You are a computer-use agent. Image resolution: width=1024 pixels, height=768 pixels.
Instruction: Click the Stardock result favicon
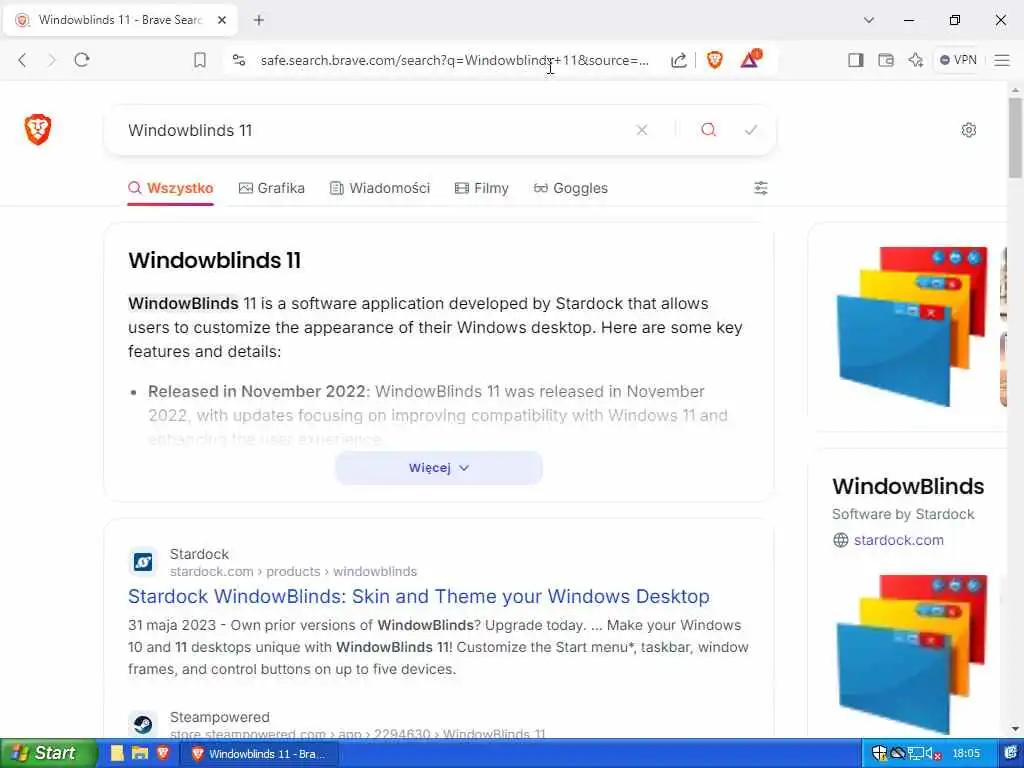point(143,562)
